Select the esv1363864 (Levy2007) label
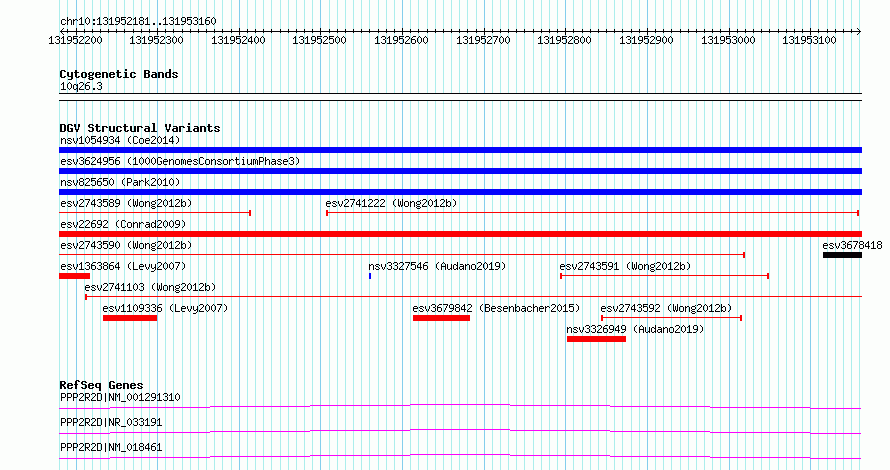Viewport: 890px width, 470px height. pyautogui.click(x=123, y=266)
